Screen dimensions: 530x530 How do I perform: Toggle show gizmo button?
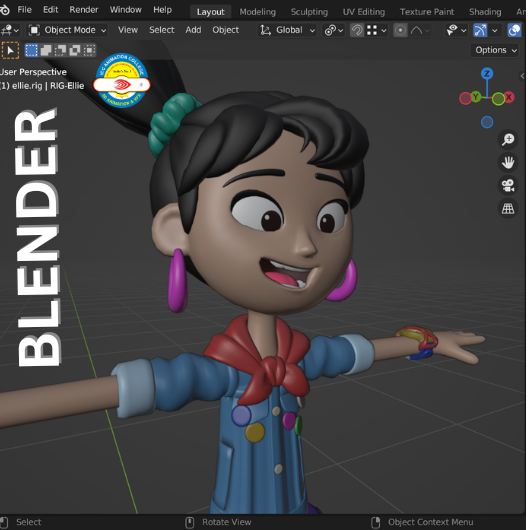(x=480, y=30)
